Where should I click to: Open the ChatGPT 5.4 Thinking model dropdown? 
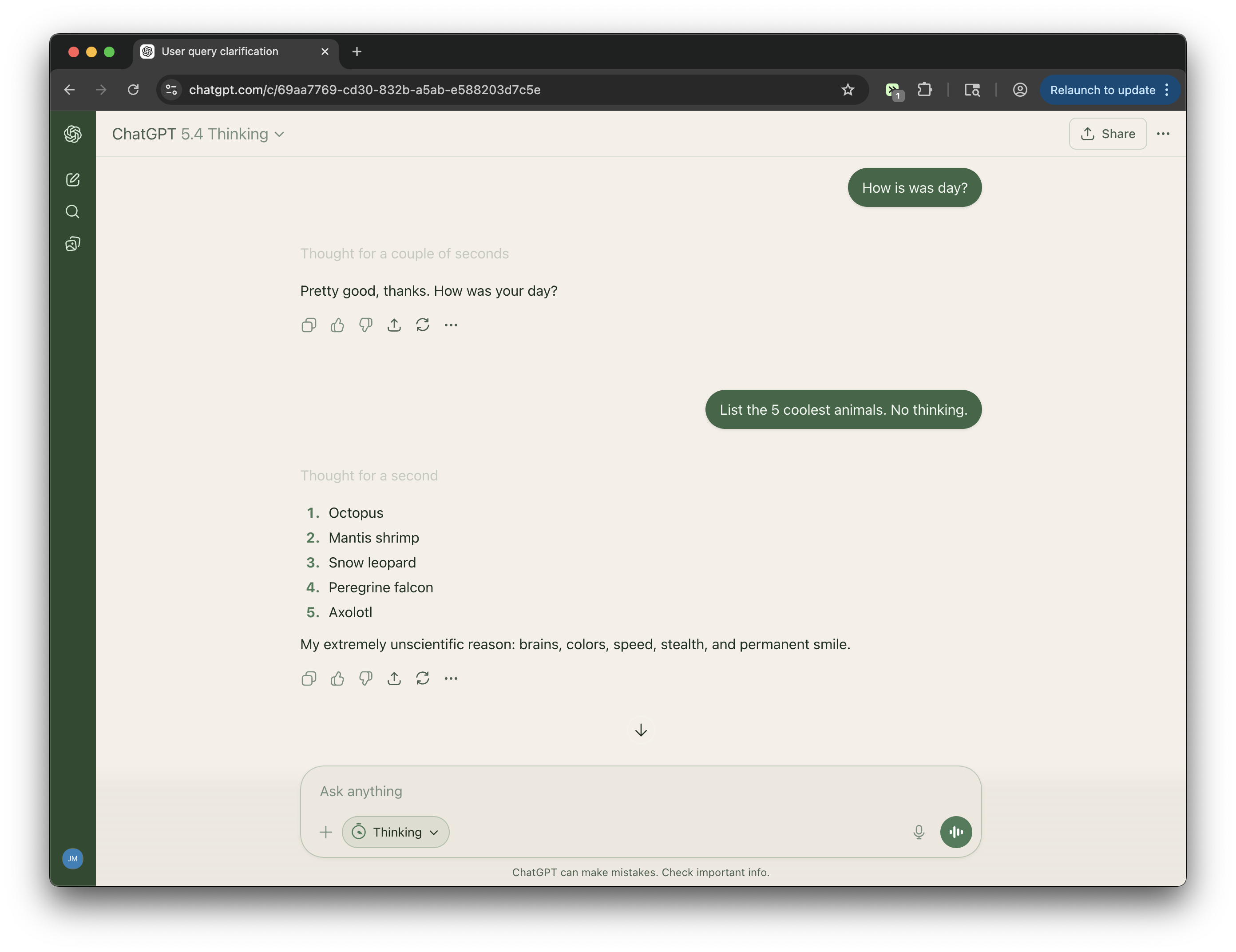pos(198,134)
